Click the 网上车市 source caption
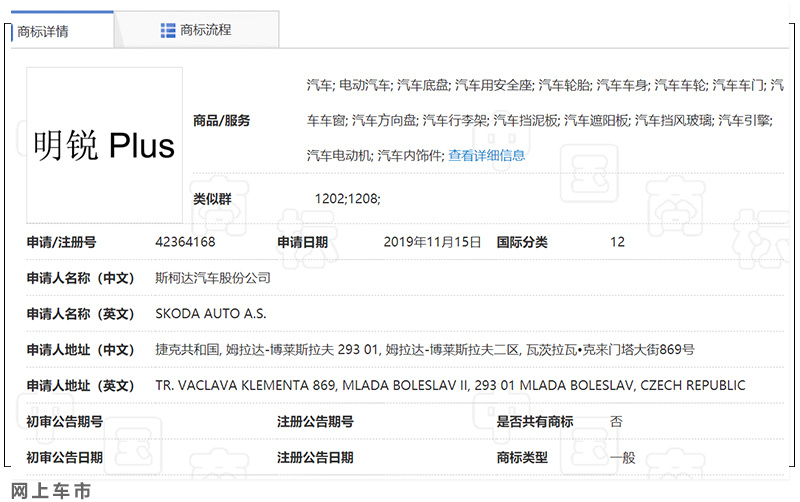The width and height of the screenshot is (800, 502). pos(51,491)
